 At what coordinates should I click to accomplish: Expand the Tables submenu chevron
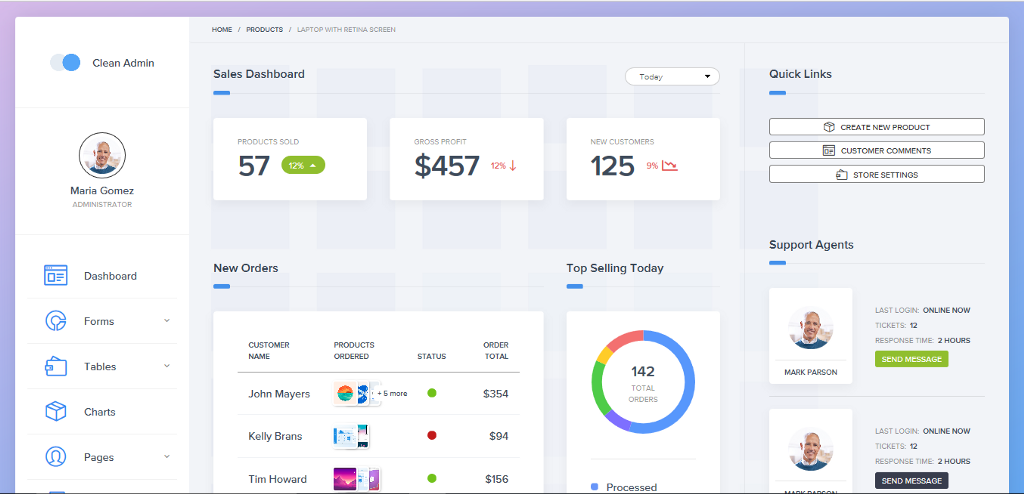click(x=167, y=366)
